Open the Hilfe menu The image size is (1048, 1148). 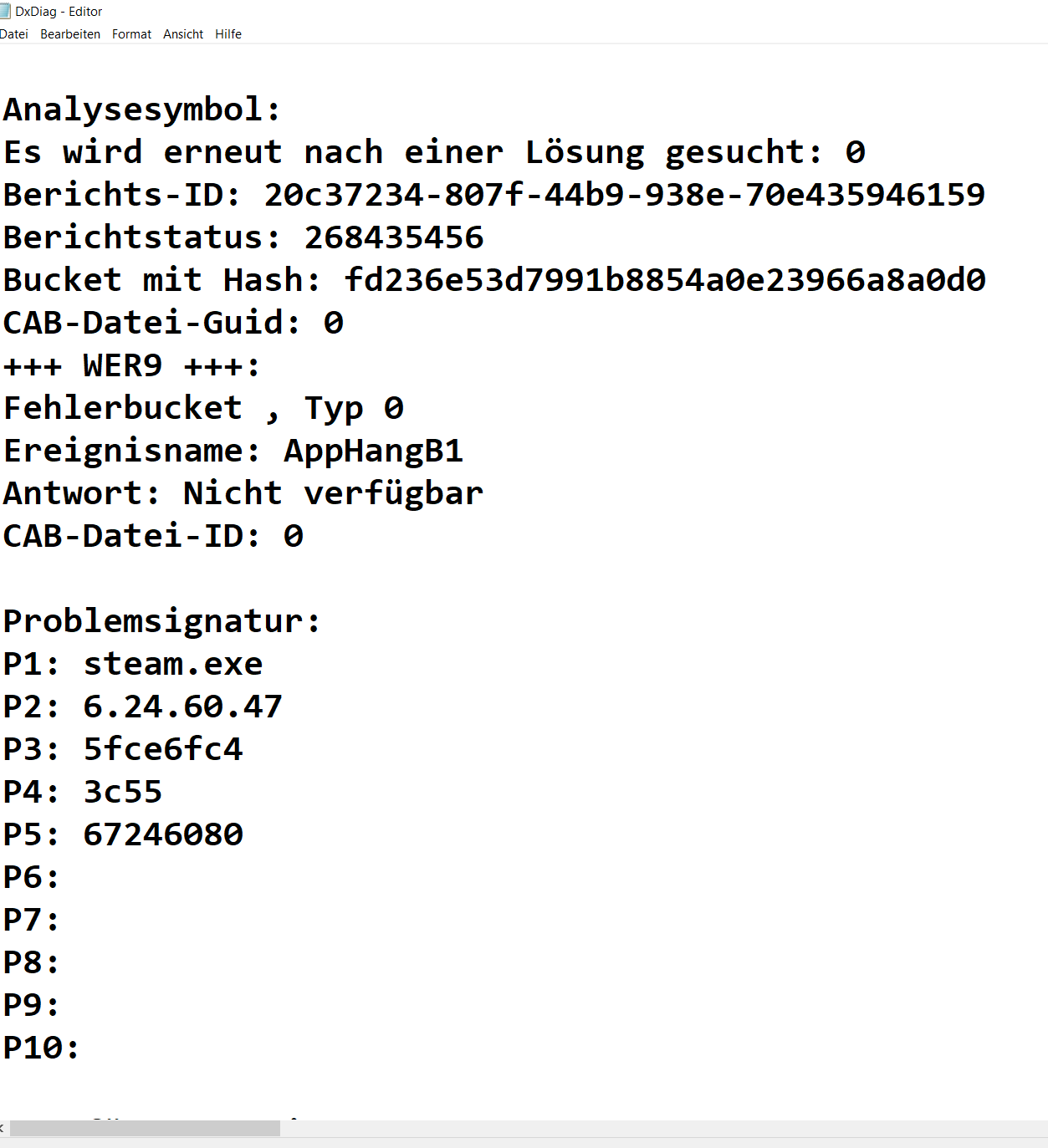[x=228, y=34]
